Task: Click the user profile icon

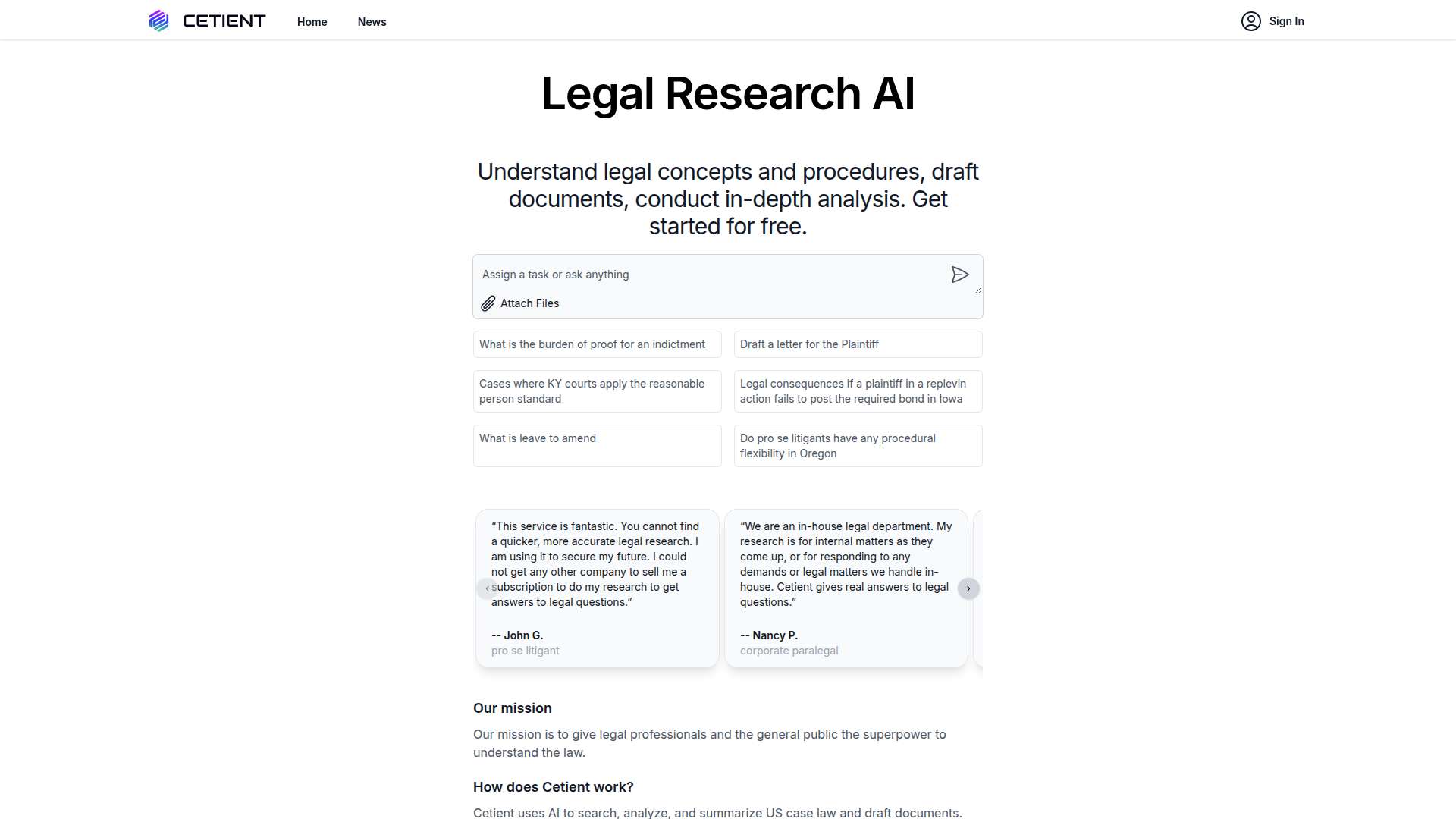Action: coord(1251,21)
